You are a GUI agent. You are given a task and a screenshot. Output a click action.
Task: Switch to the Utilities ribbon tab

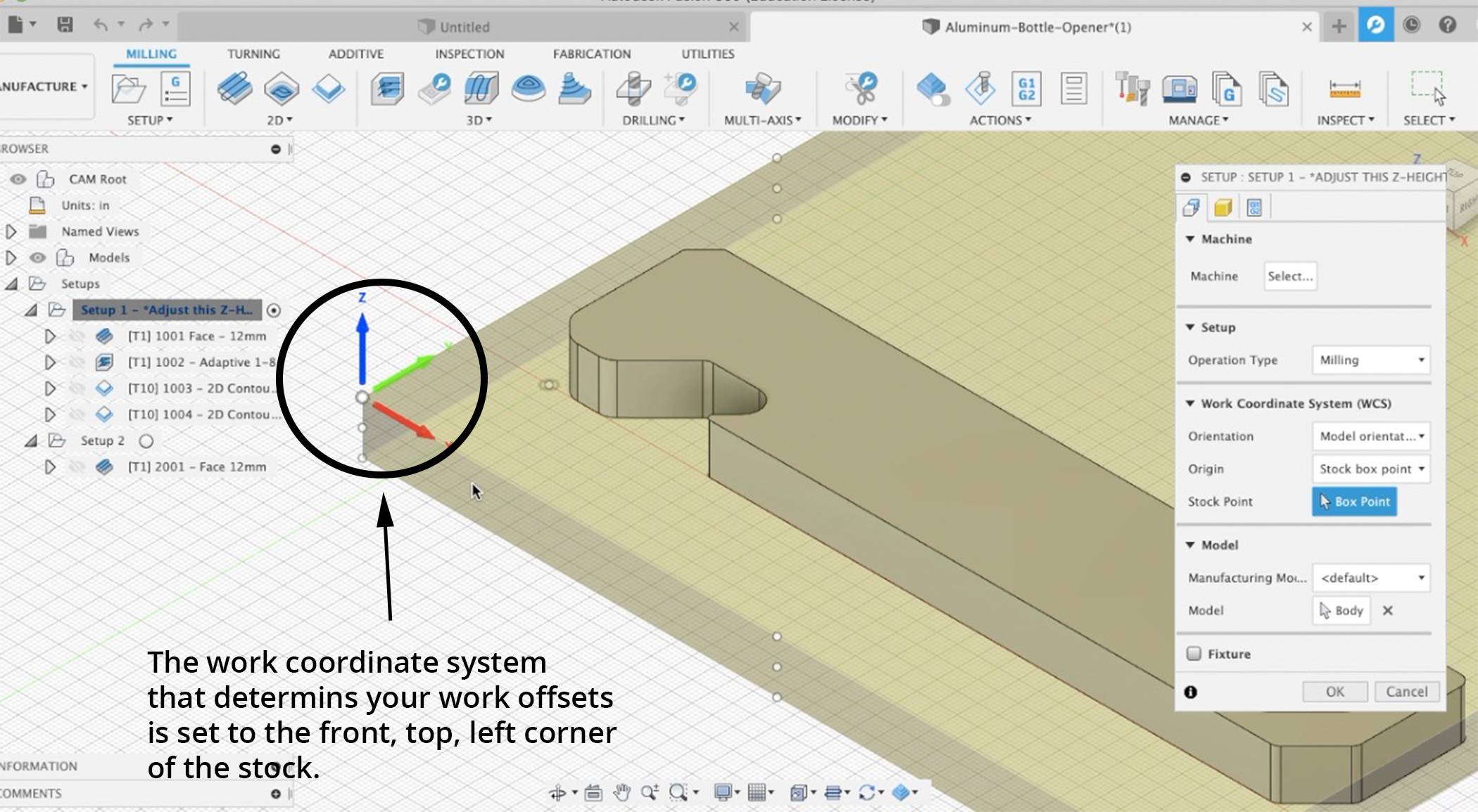point(708,54)
